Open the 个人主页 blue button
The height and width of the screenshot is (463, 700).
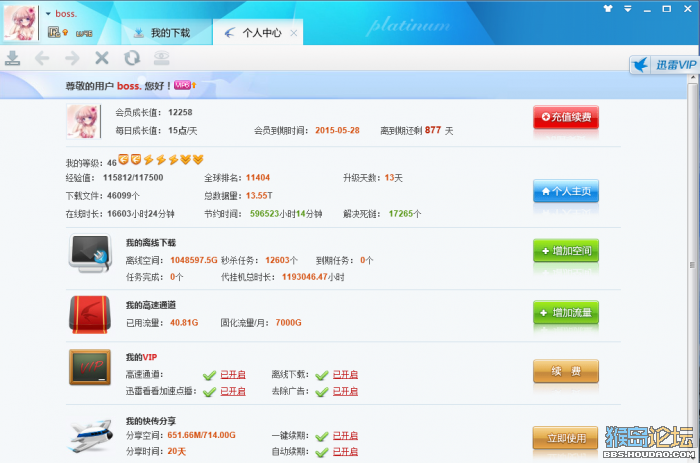[x=566, y=191]
